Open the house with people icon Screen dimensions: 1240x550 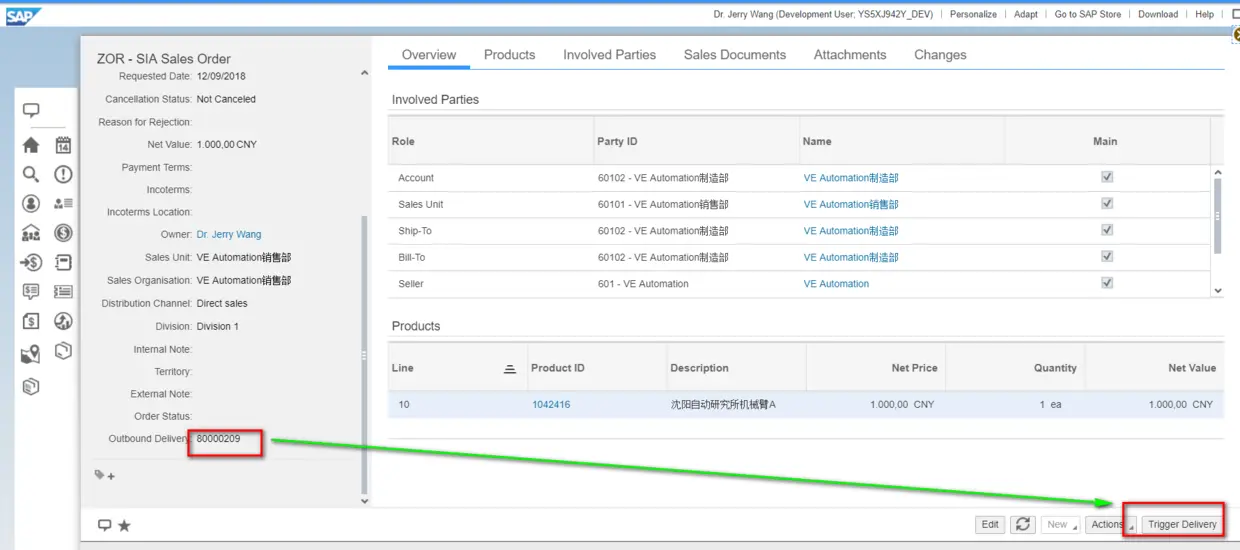coord(31,233)
